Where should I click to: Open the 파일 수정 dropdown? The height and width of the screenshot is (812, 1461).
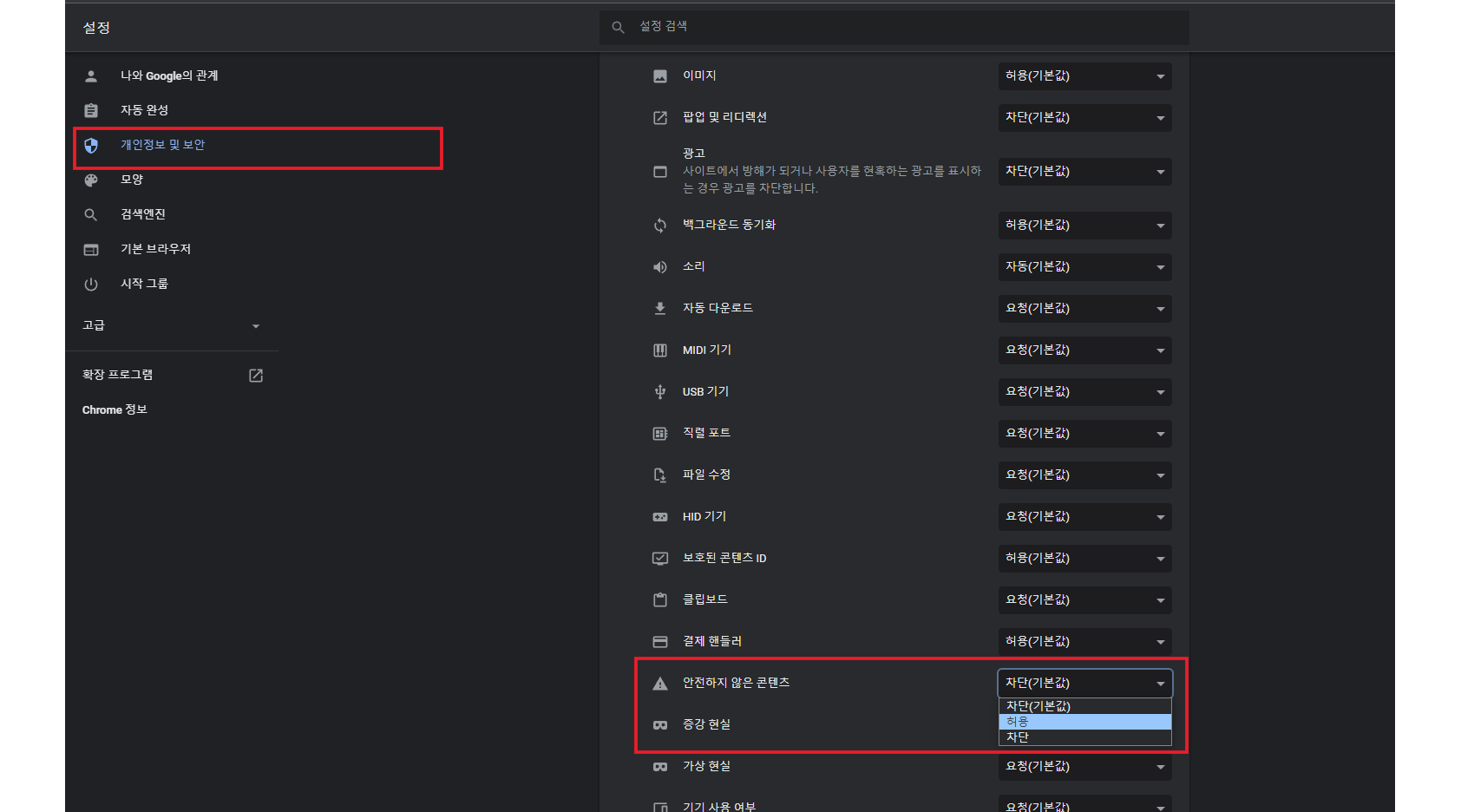coord(1084,475)
